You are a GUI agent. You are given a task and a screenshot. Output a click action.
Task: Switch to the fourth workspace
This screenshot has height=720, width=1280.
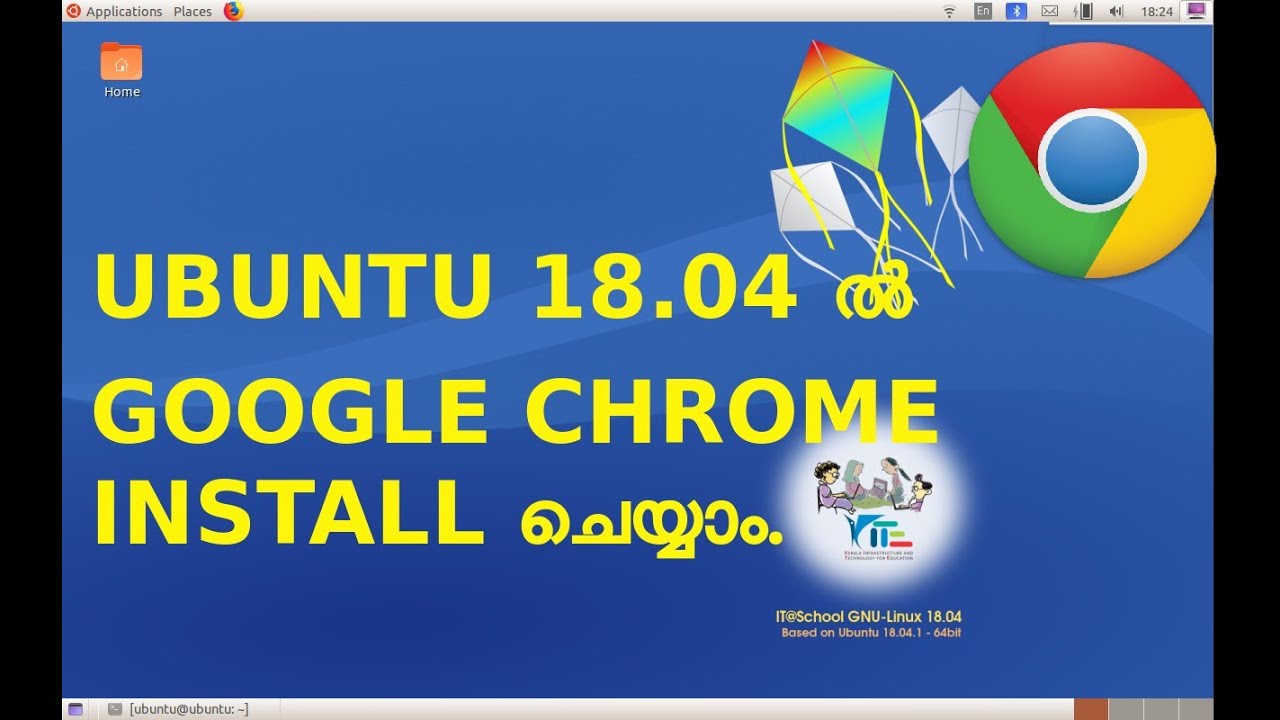click(1196, 709)
